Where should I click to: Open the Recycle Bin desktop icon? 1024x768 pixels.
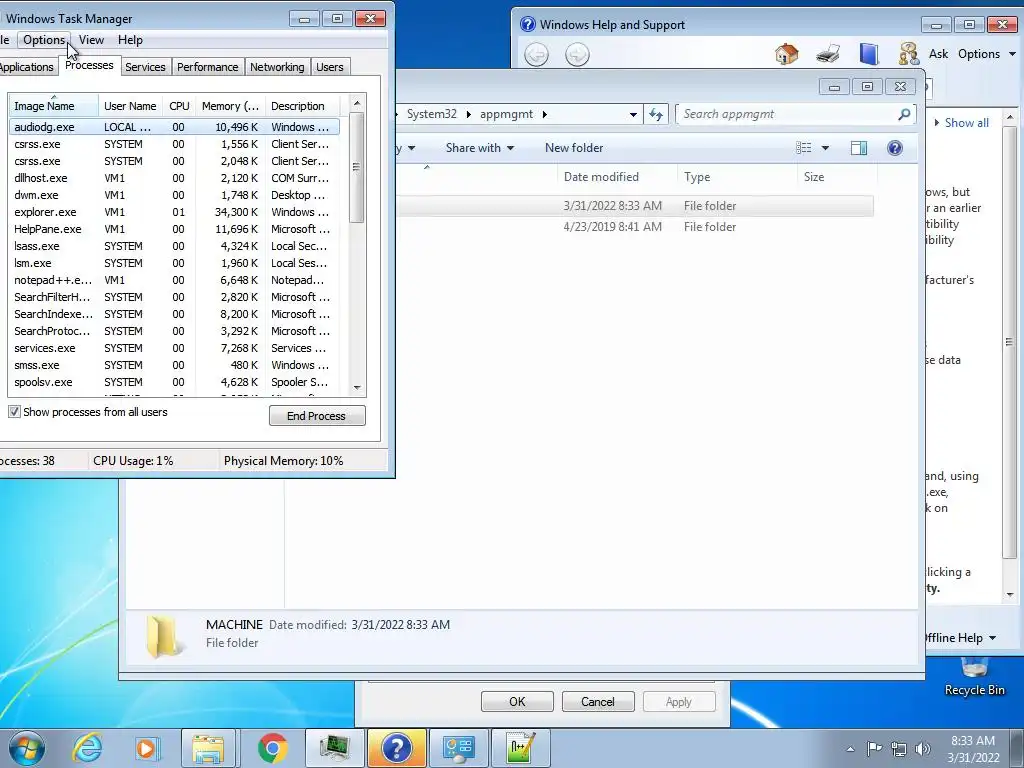[974, 676]
